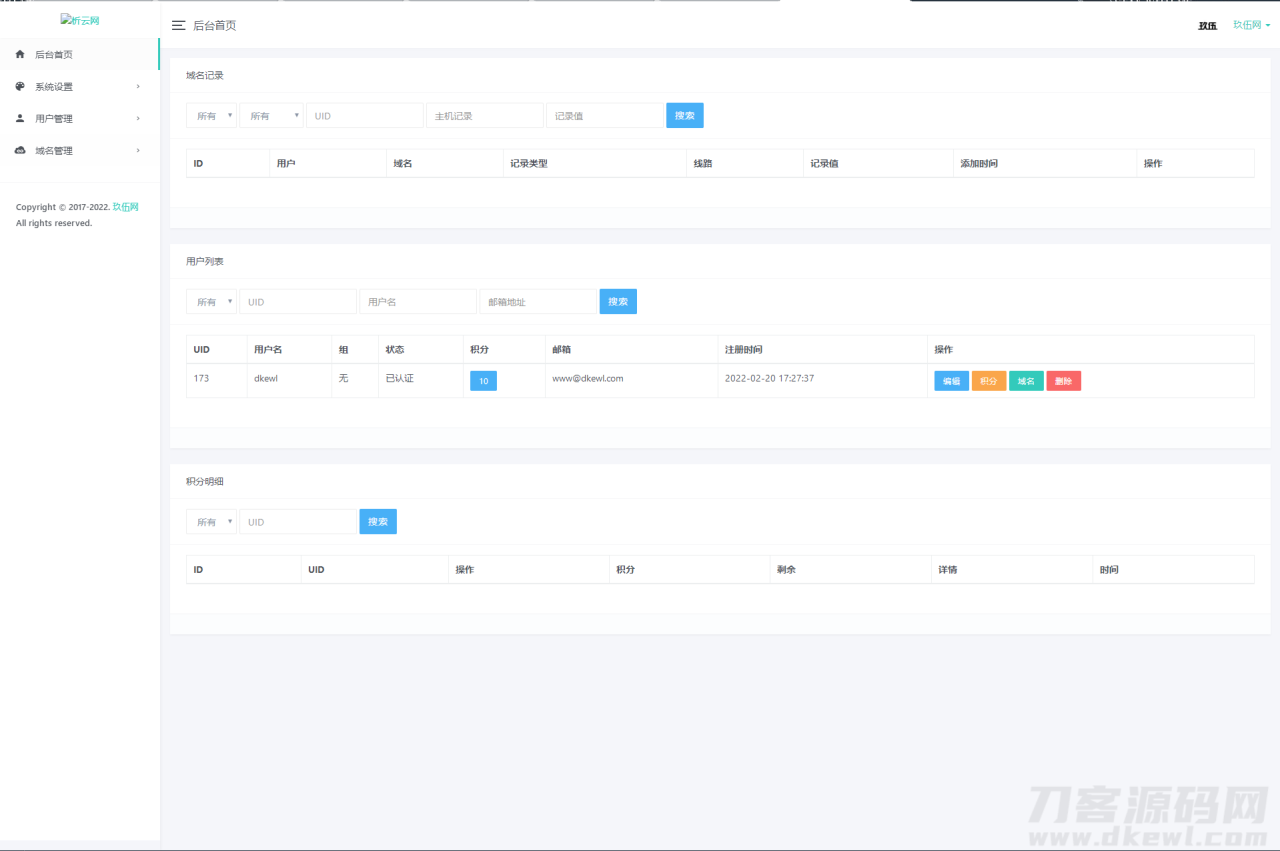Open the 玖伍网 account dropdown at top right

pos(1251,25)
